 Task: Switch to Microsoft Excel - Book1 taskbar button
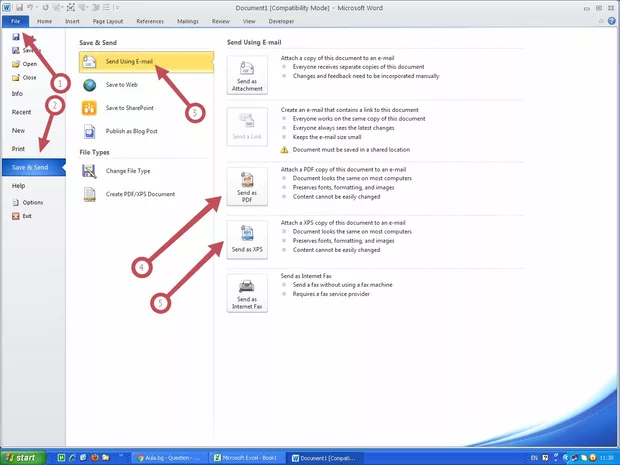(x=247, y=458)
